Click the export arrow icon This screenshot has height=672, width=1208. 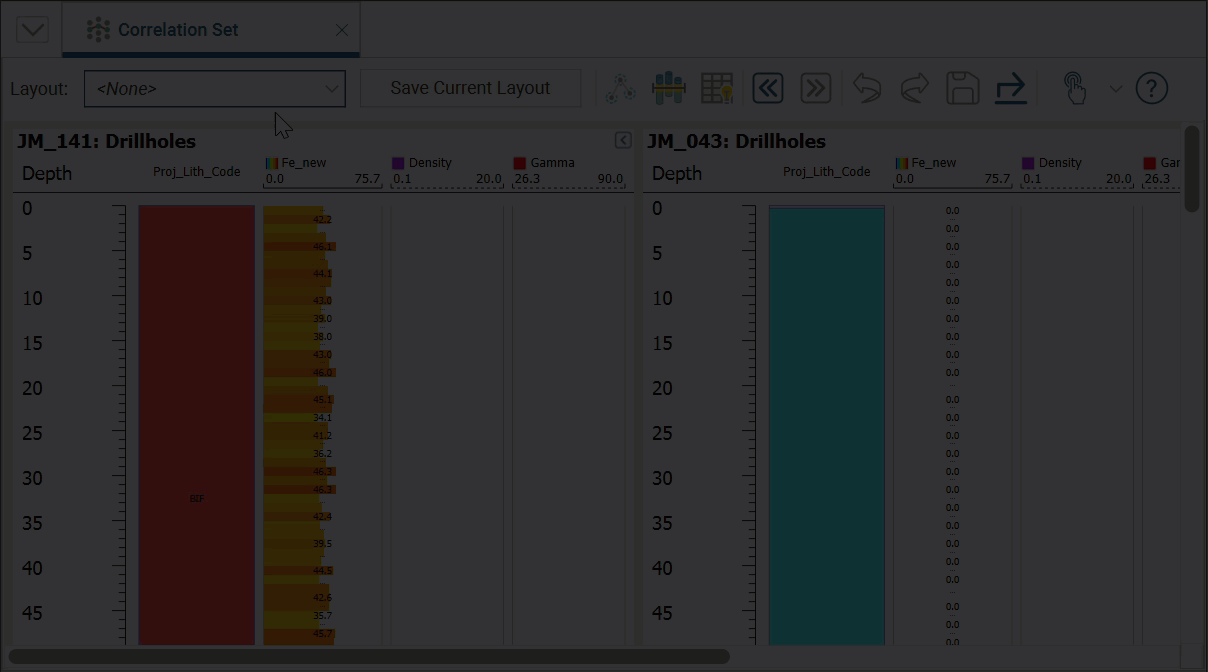[1010, 88]
